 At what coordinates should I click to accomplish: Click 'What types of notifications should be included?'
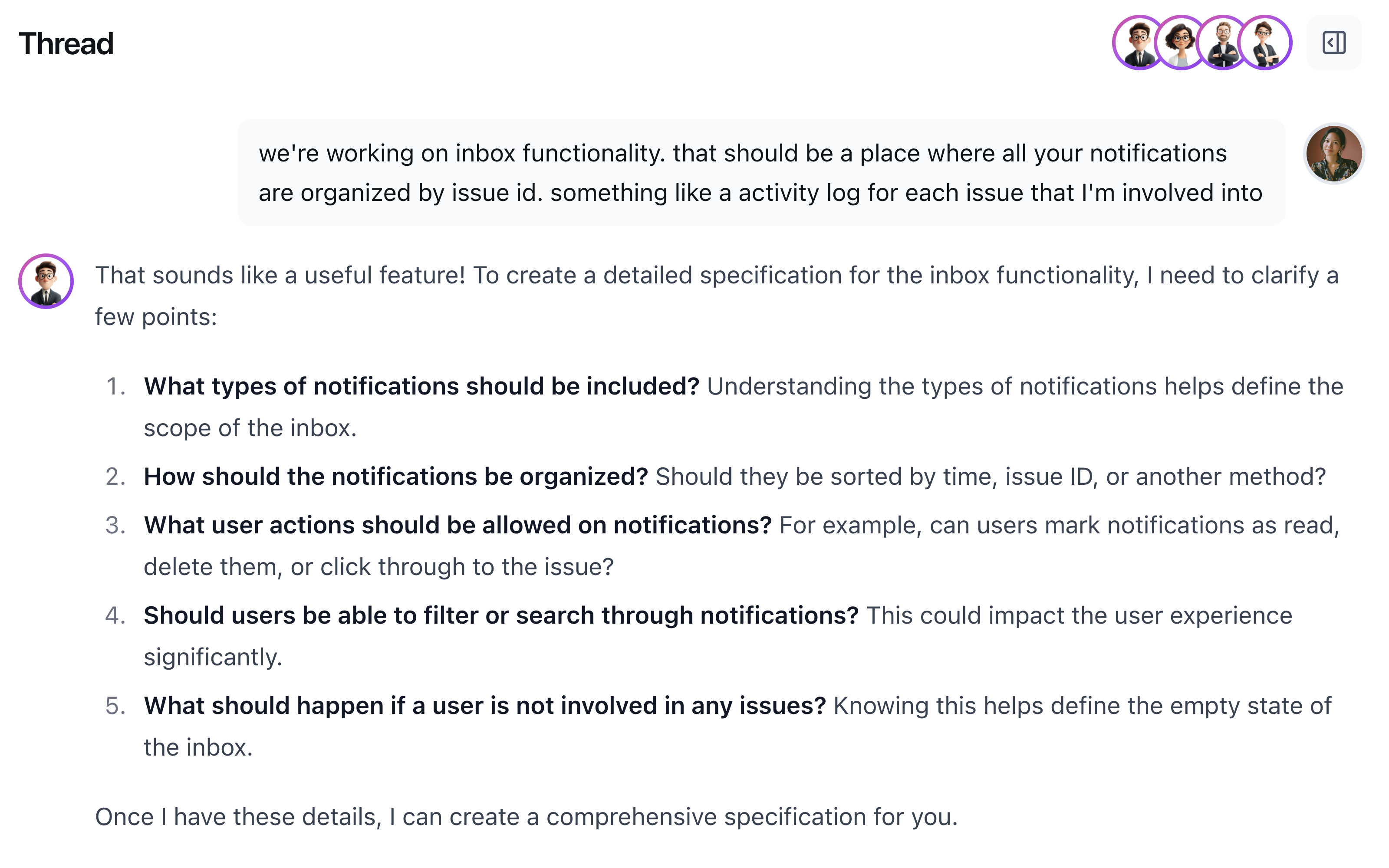(421, 386)
